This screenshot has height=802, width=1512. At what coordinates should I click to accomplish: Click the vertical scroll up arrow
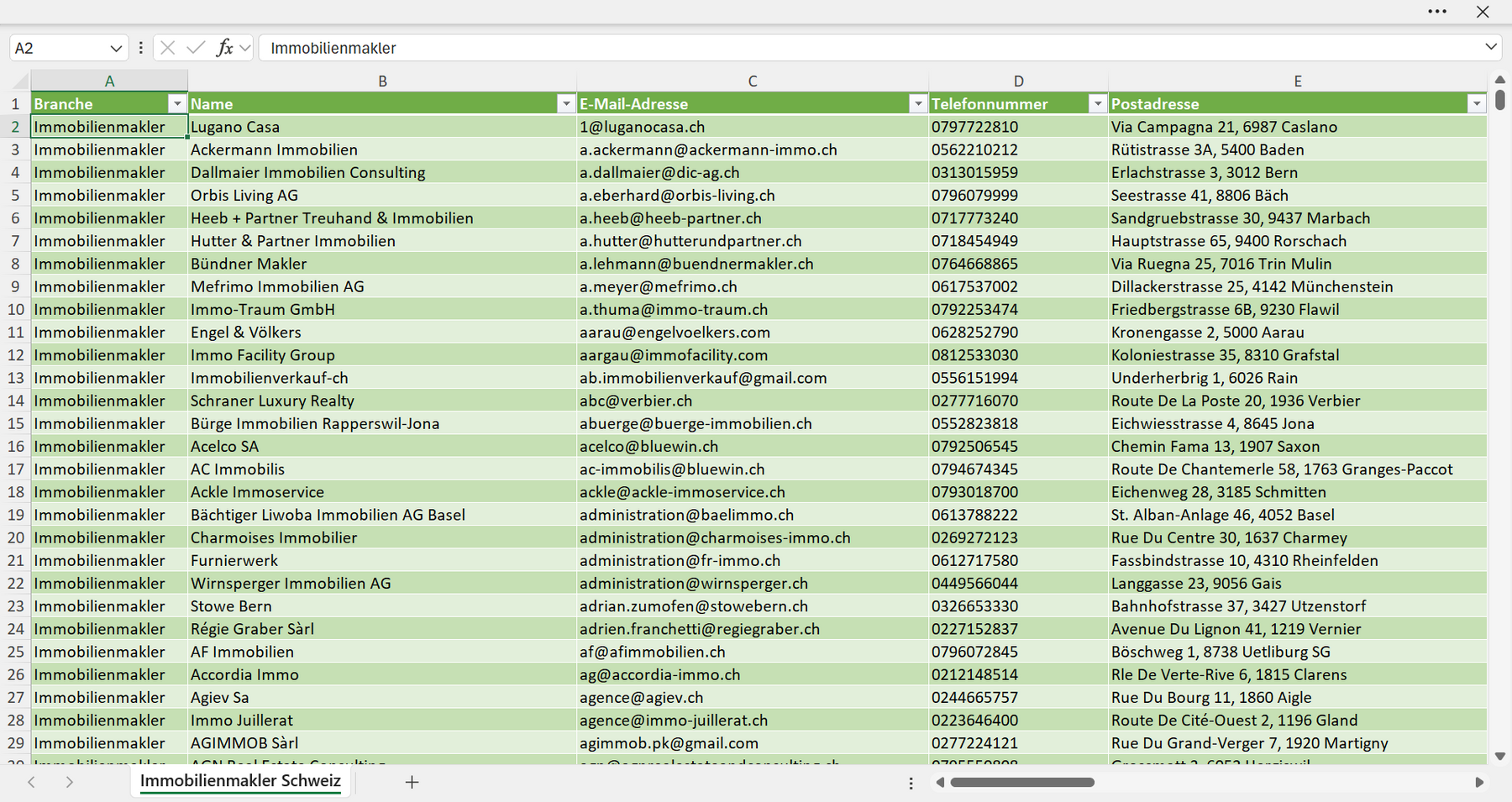tap(1500, 80)
